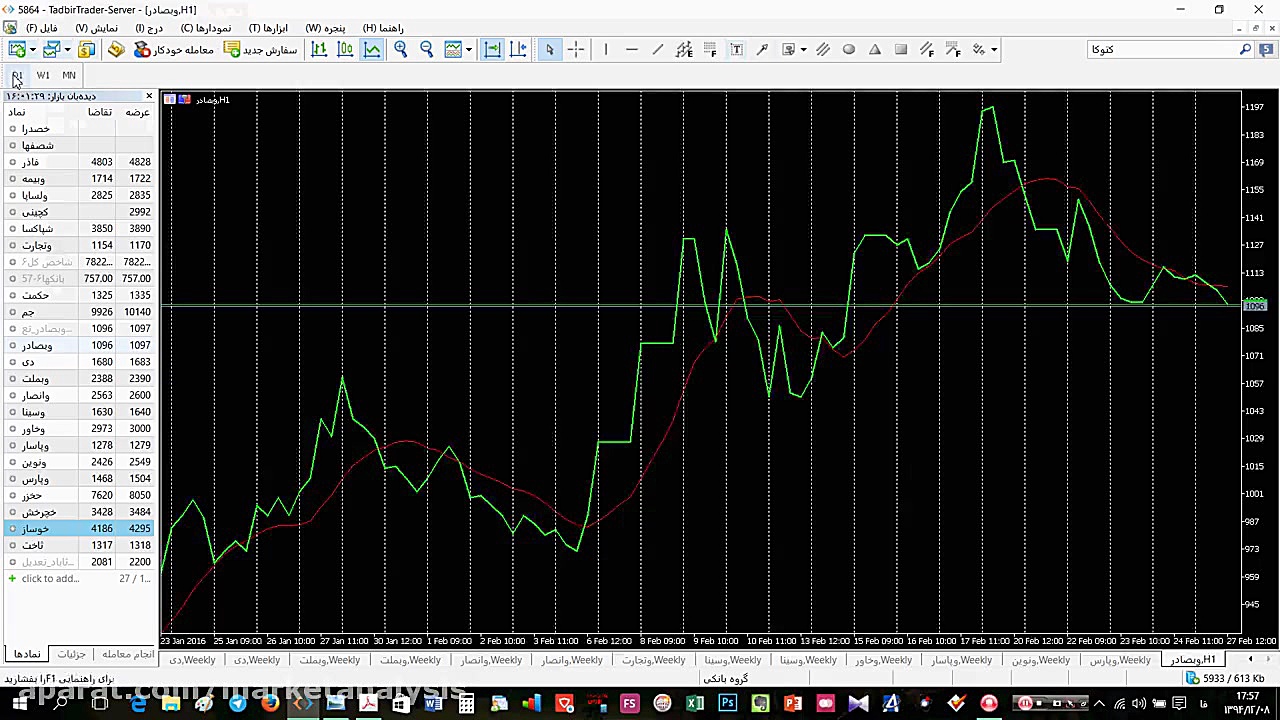Open Photoshop from the taskbar
Viewport: 1280px width, 720px height.
pyautogui.click(x=728, y=704)
